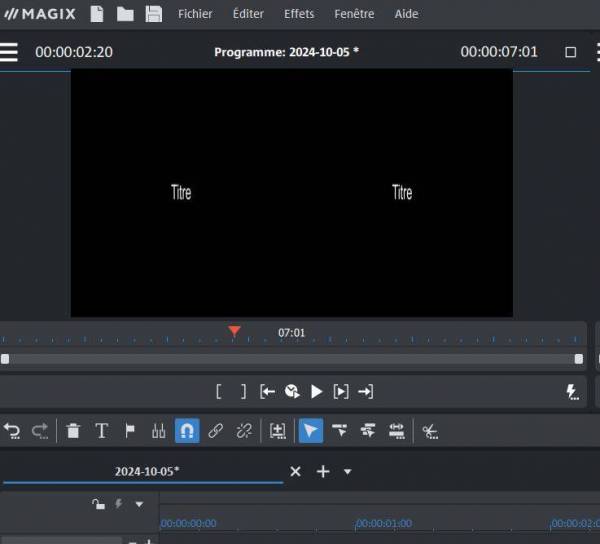This screenshot has height=544, width=600.
Task: Jump to range end
Action: (365, 392)
